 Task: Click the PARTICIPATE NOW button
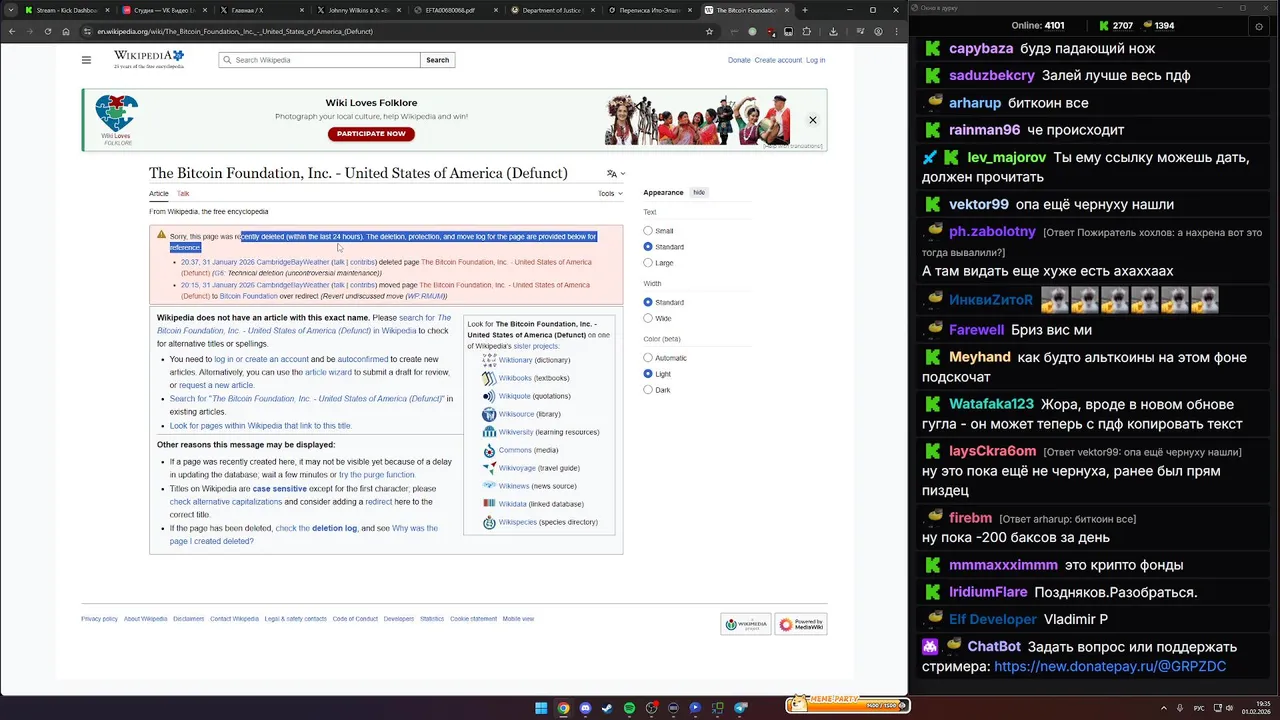click(x=371, y=134)
